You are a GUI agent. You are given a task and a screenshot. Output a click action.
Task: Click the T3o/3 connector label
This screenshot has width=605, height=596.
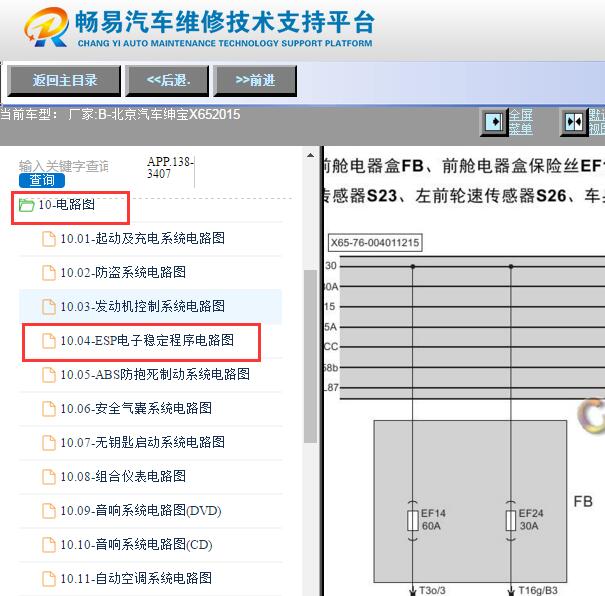(x=432, y=590)
